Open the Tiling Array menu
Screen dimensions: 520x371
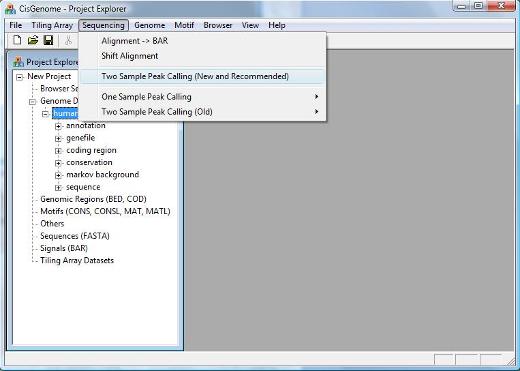(x=52, y=25)
